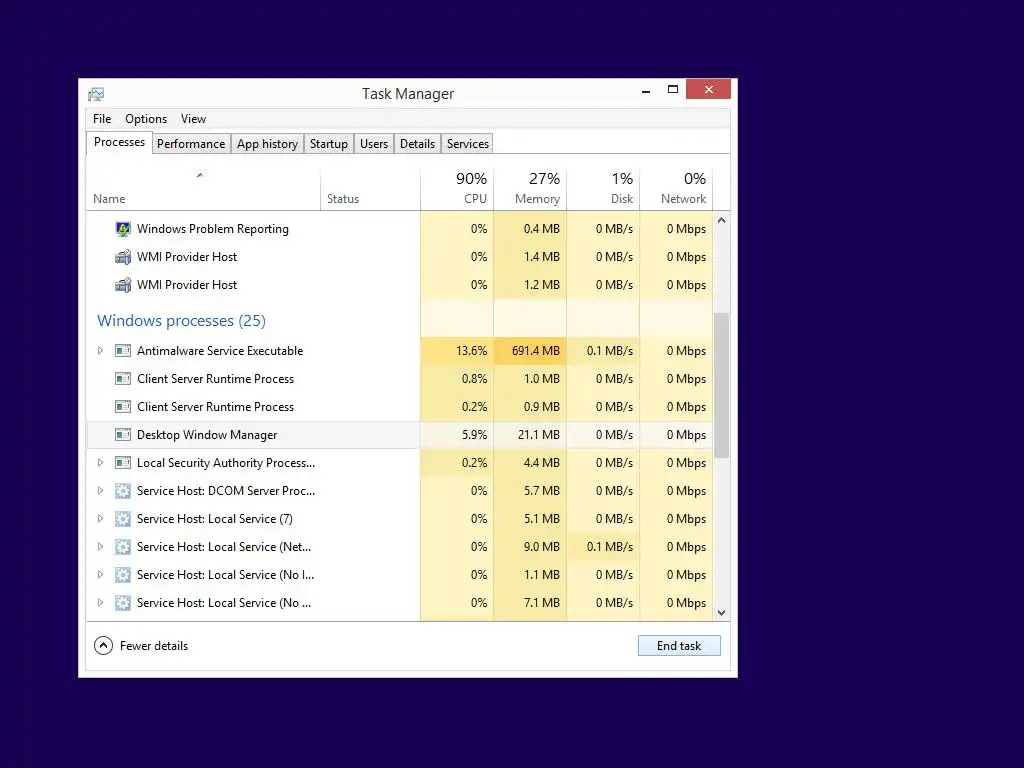1024x768 pixels.
Task: Click the icon of Client Server Runtime Process using 0.8% CPU
Action: (123, 379)
